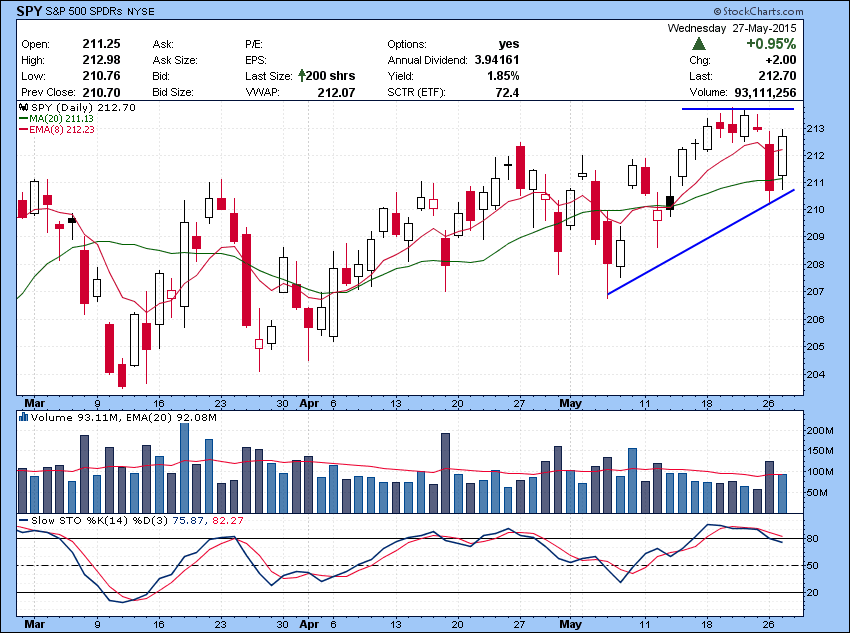Click the May label on price chart axis
Screen dimensions: 850x633
coord(570,403)
